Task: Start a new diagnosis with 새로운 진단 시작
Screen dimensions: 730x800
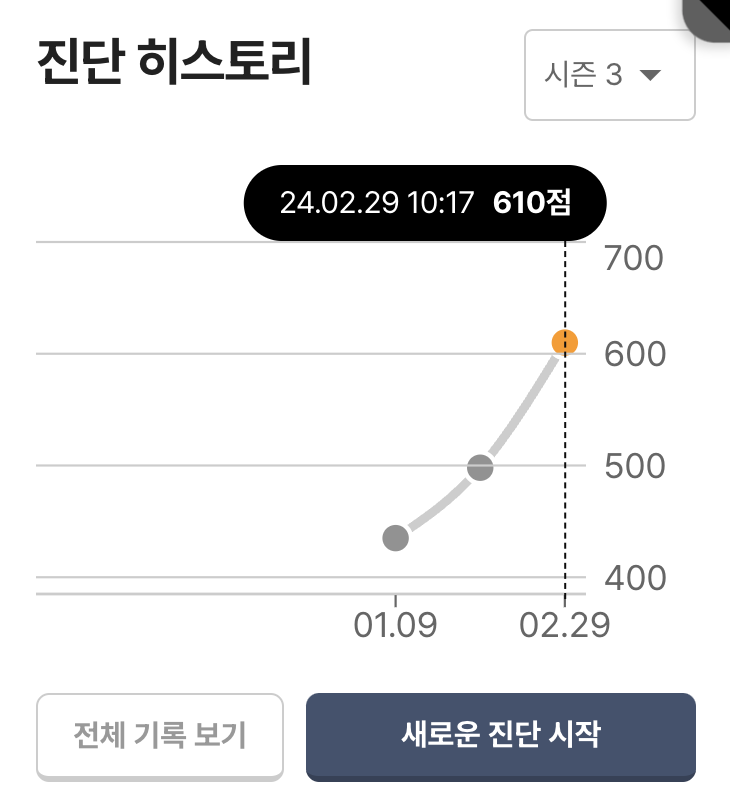Action: (x=501, y=736)
